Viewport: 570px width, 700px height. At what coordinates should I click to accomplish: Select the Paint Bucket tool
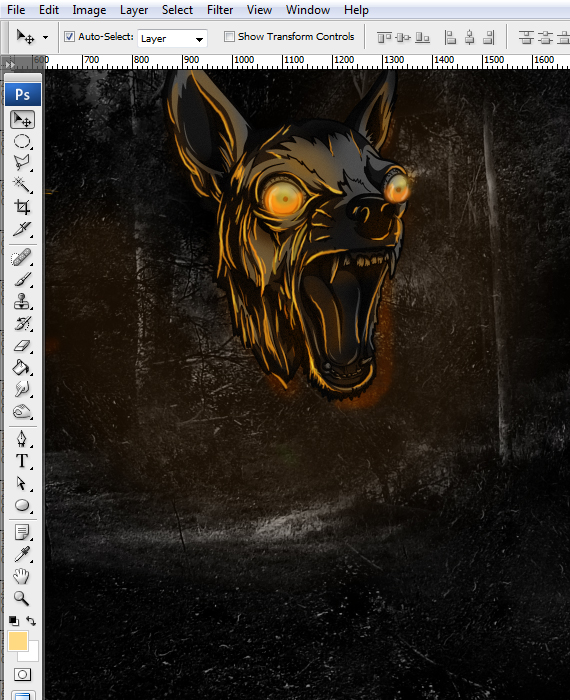[x=22, y=368]
